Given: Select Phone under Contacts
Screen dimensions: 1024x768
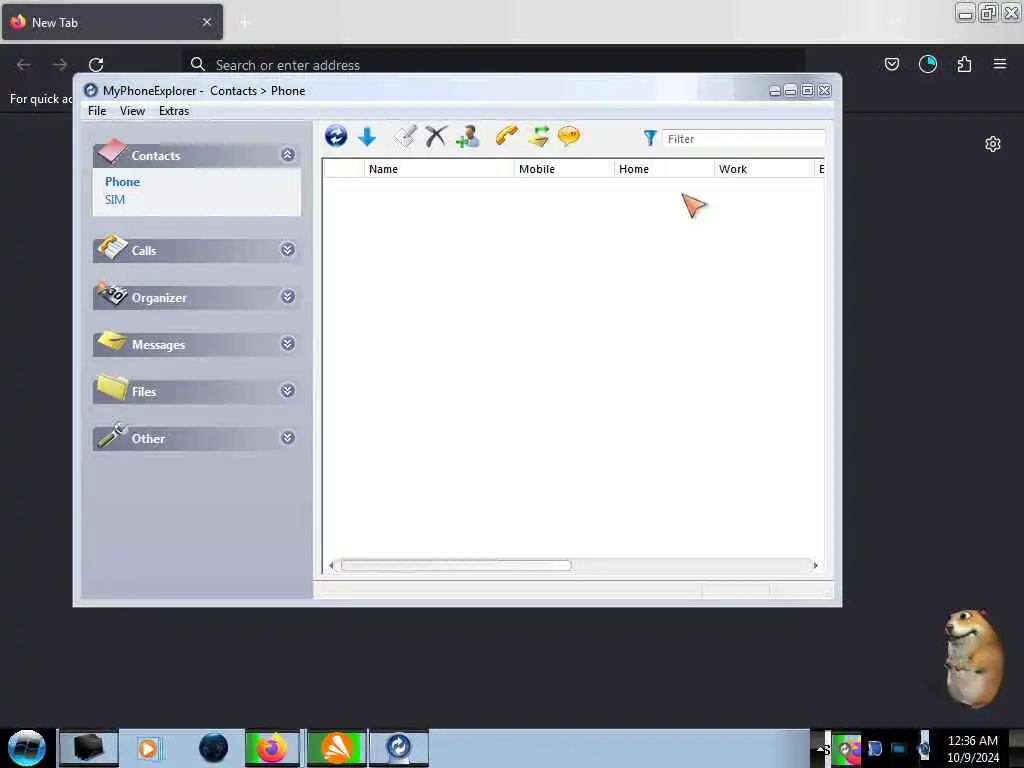Looking at the screenshot, I should [x=122, y=182].
